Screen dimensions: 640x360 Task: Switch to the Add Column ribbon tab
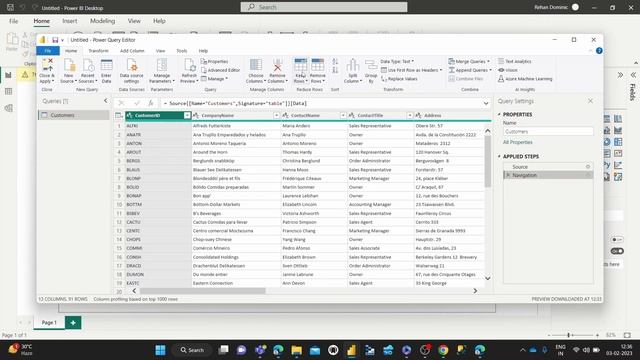click(132, 51)
